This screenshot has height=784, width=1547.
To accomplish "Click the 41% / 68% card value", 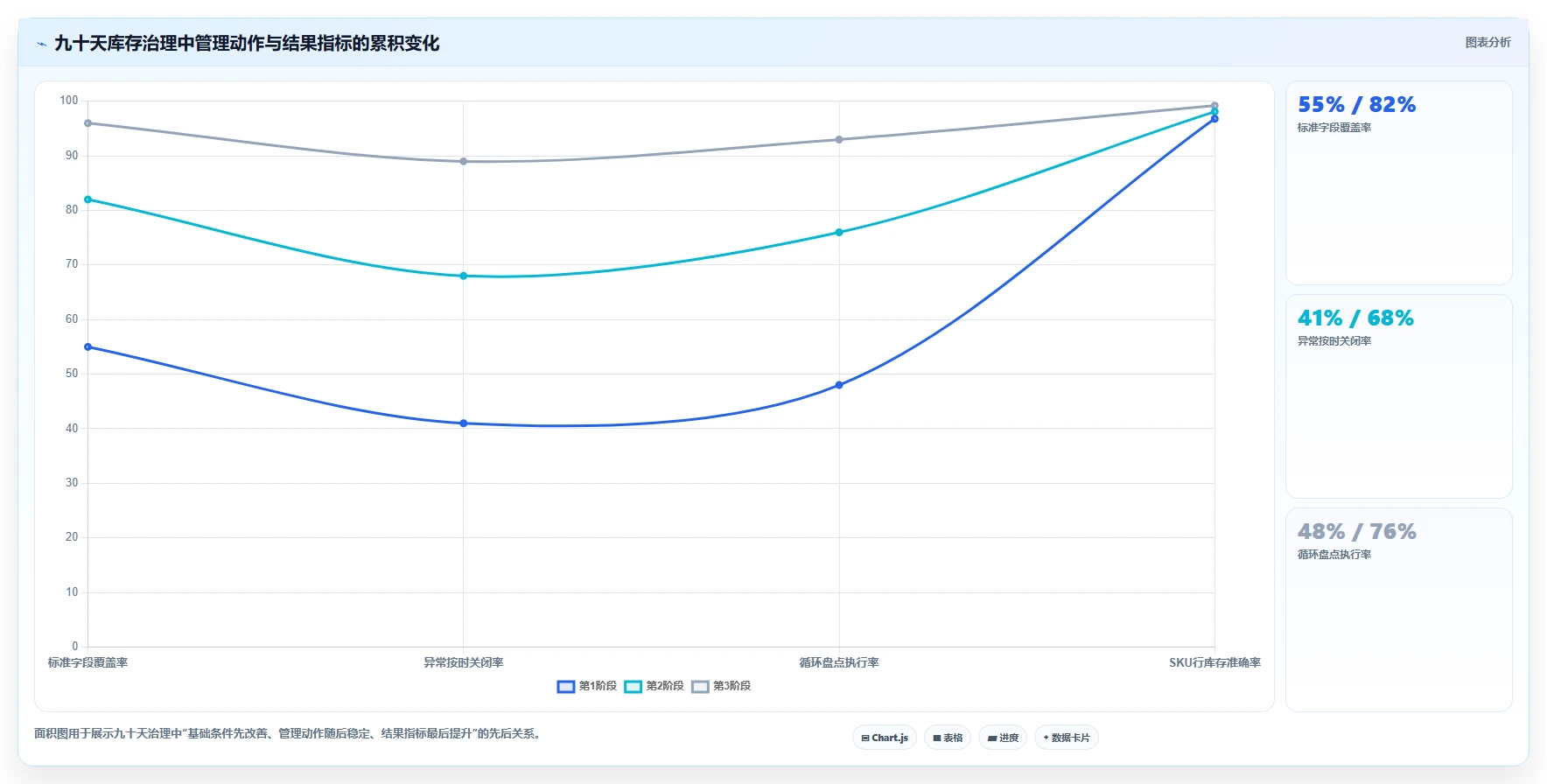I will click(x=1355, y=318).
